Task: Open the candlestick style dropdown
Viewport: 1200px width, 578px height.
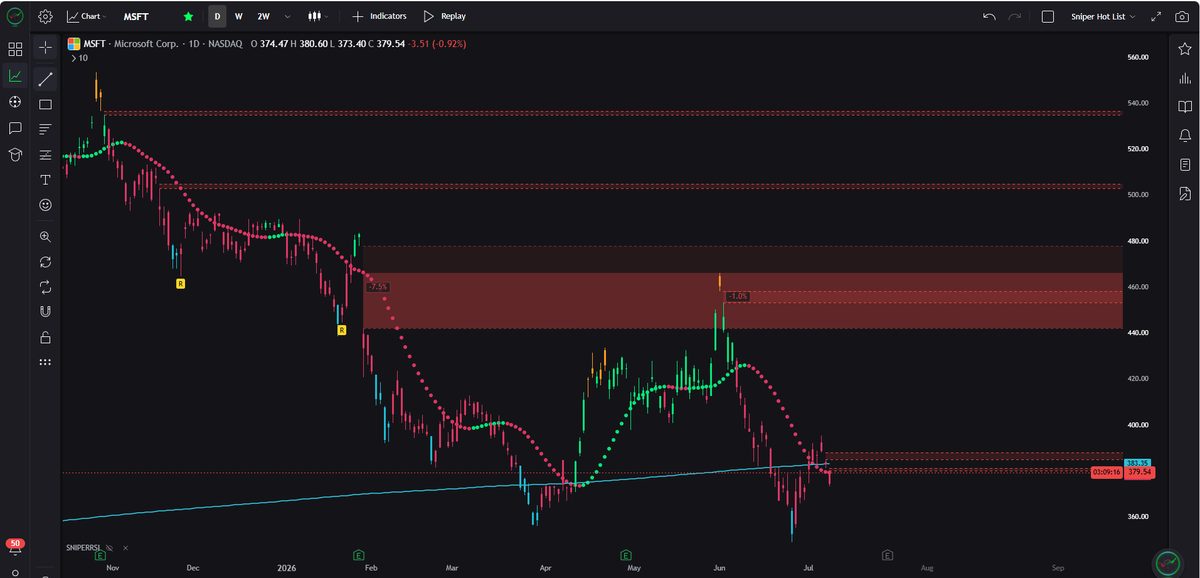Action: (x=317, y=17)
